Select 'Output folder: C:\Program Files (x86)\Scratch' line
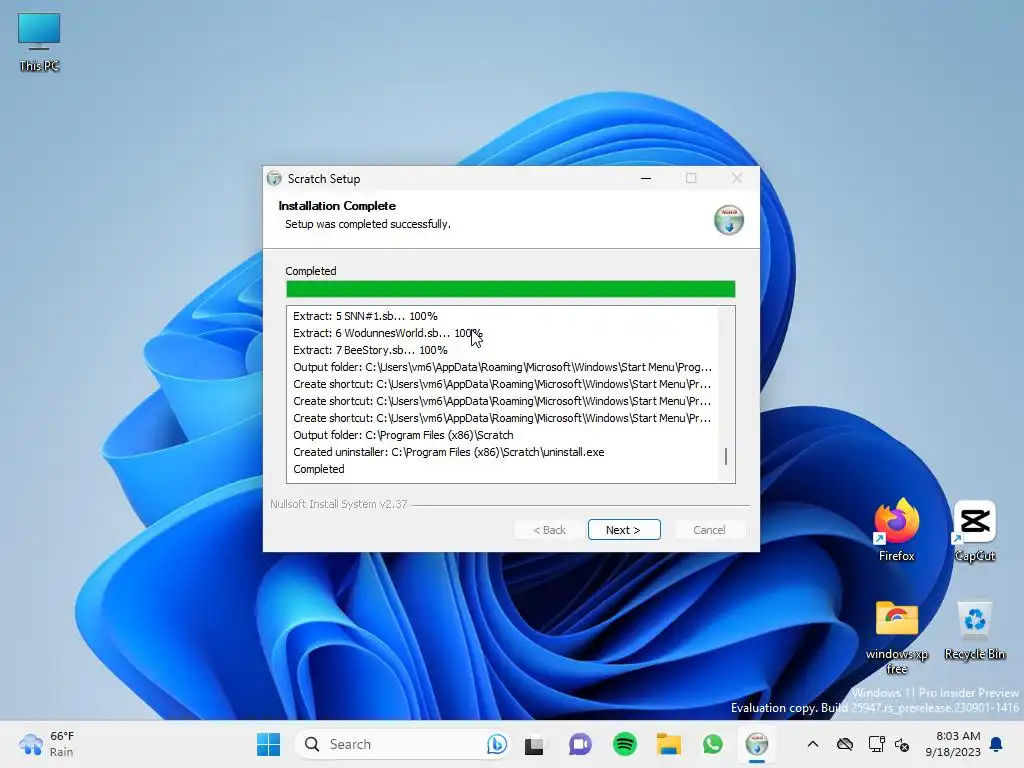Screen dimensions: 1024x768 click(x=403, y=435)
